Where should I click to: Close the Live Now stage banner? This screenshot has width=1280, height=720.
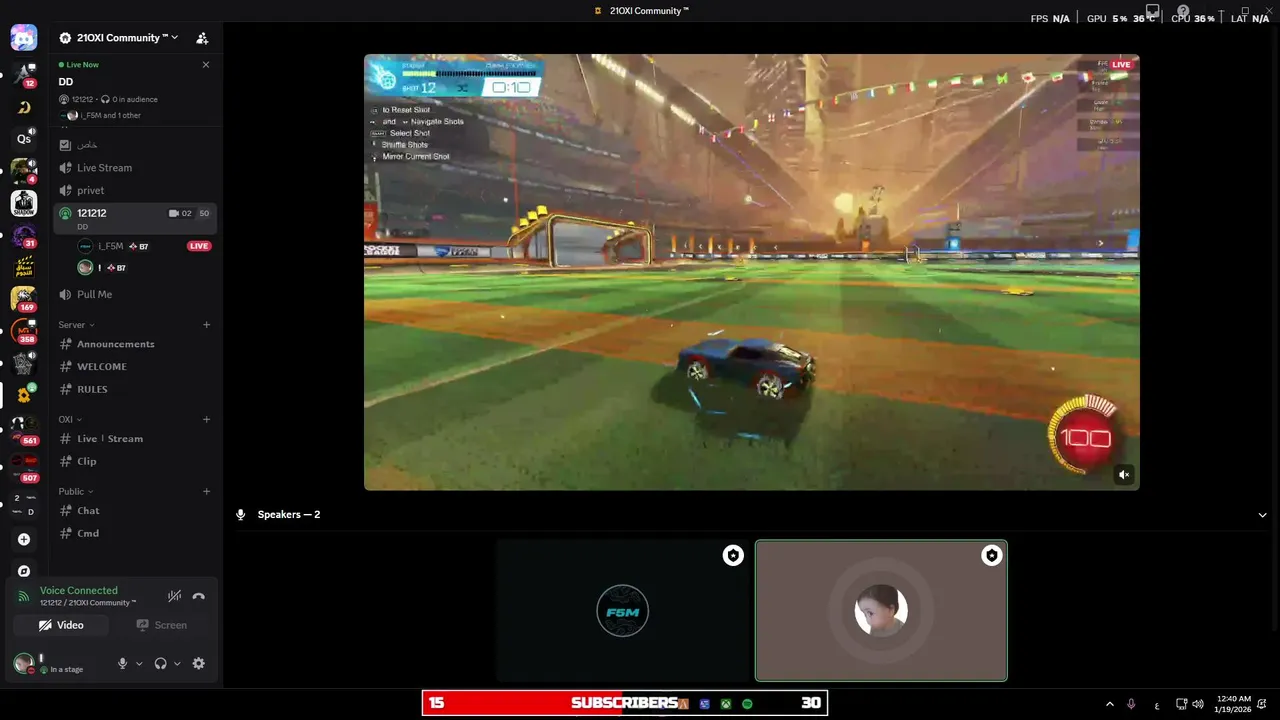point(206,65)
